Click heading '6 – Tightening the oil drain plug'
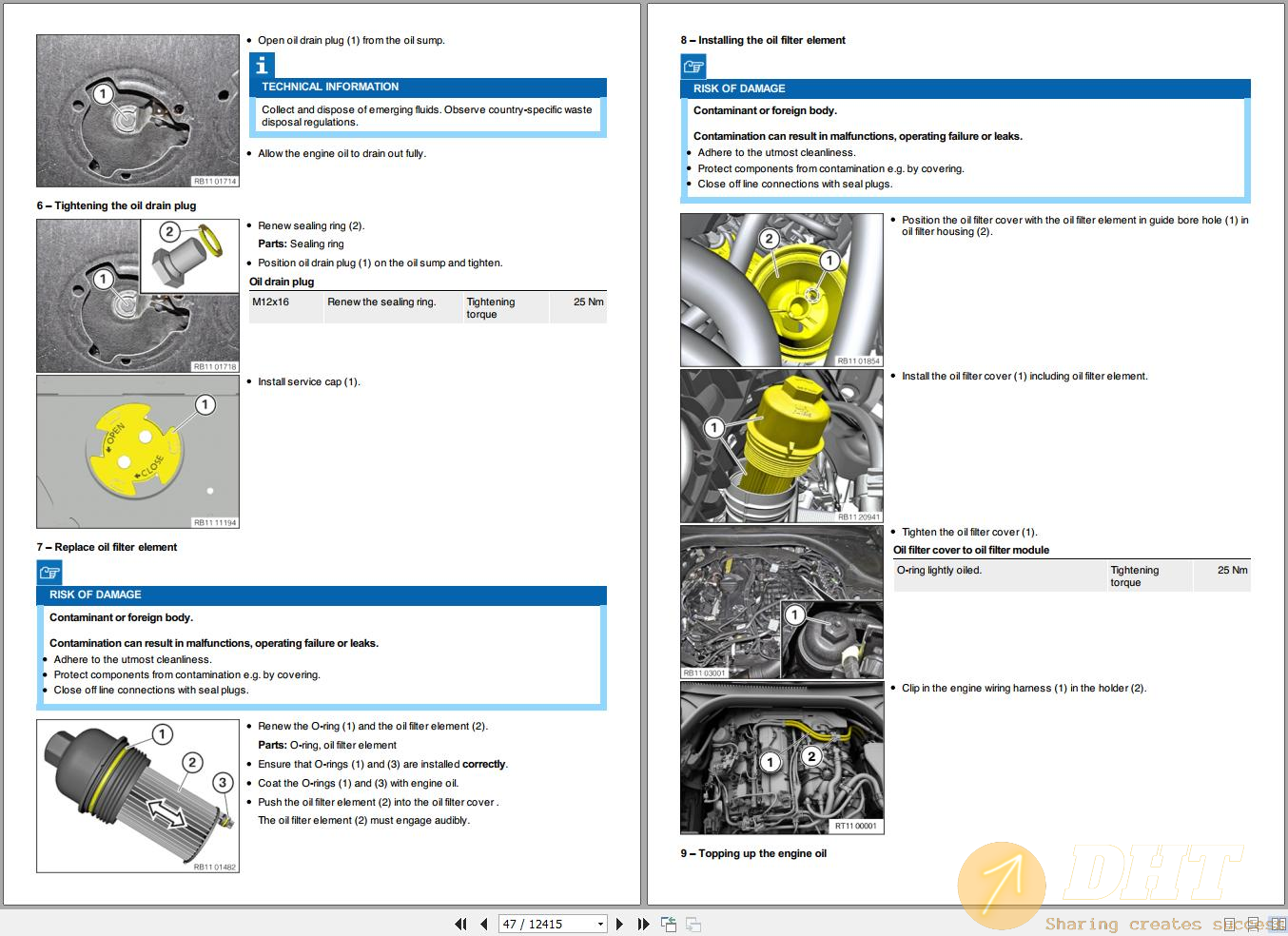The image size is (1288, 936). click(x=116, y=205)
